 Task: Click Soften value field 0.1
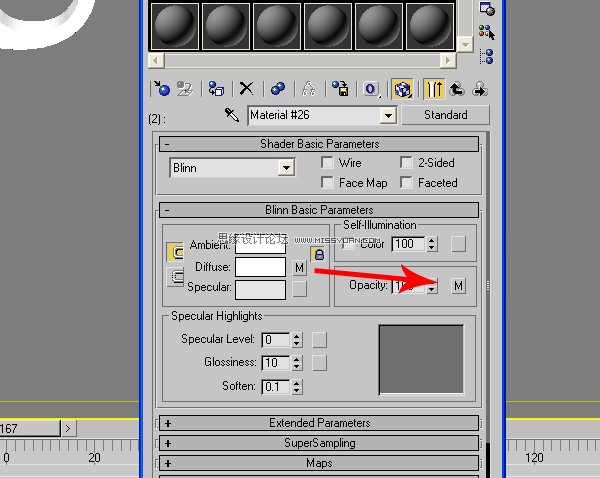[x=276, y=387]
